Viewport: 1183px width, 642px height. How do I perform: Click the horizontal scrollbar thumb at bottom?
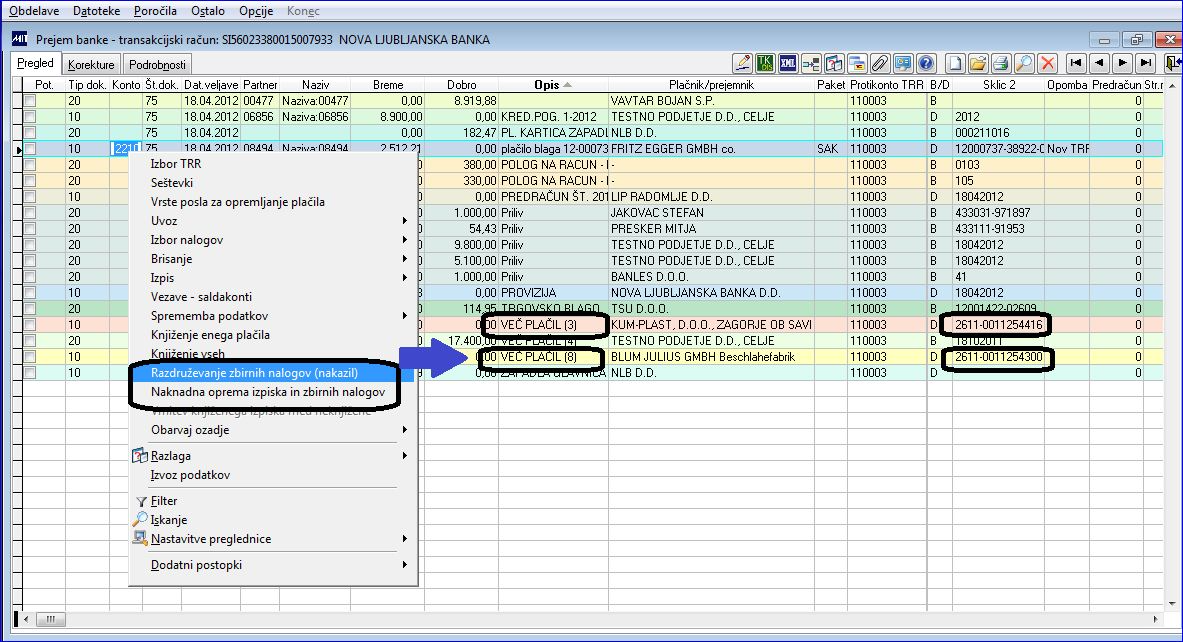tap(50, 620)
